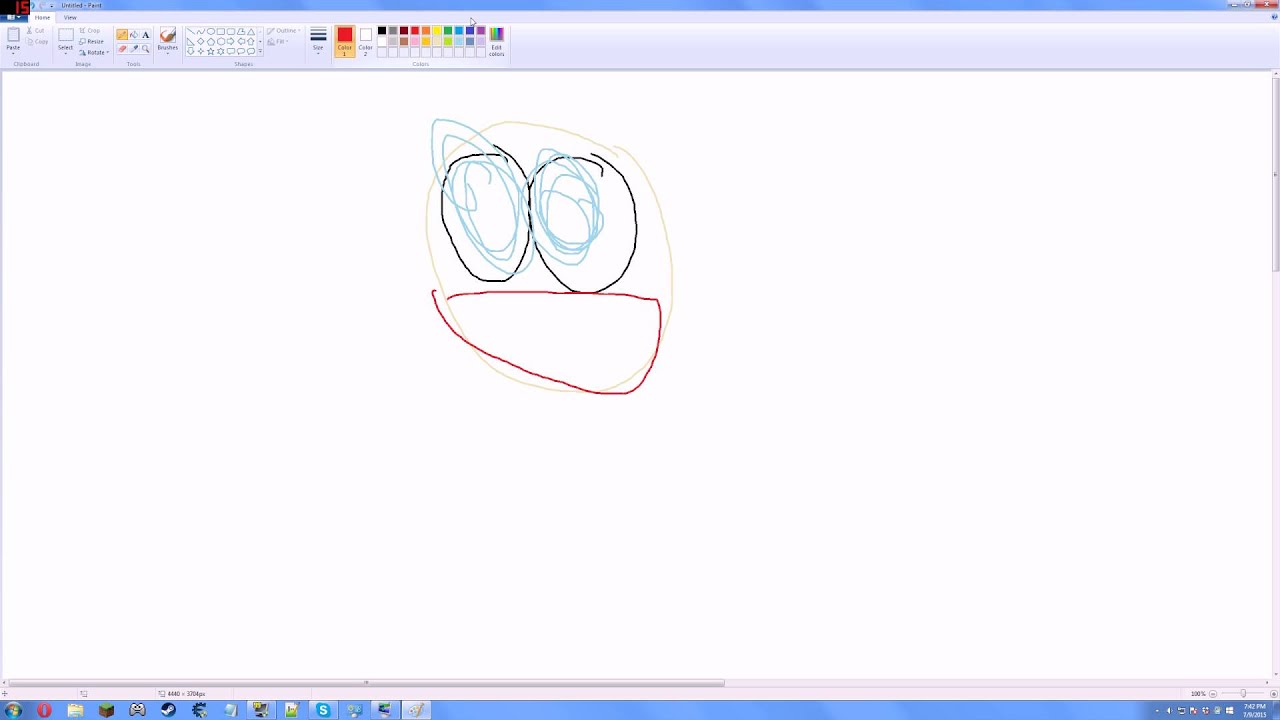The image size is (1280, 720).
Task: Click the Crop command
Action: 89,30
